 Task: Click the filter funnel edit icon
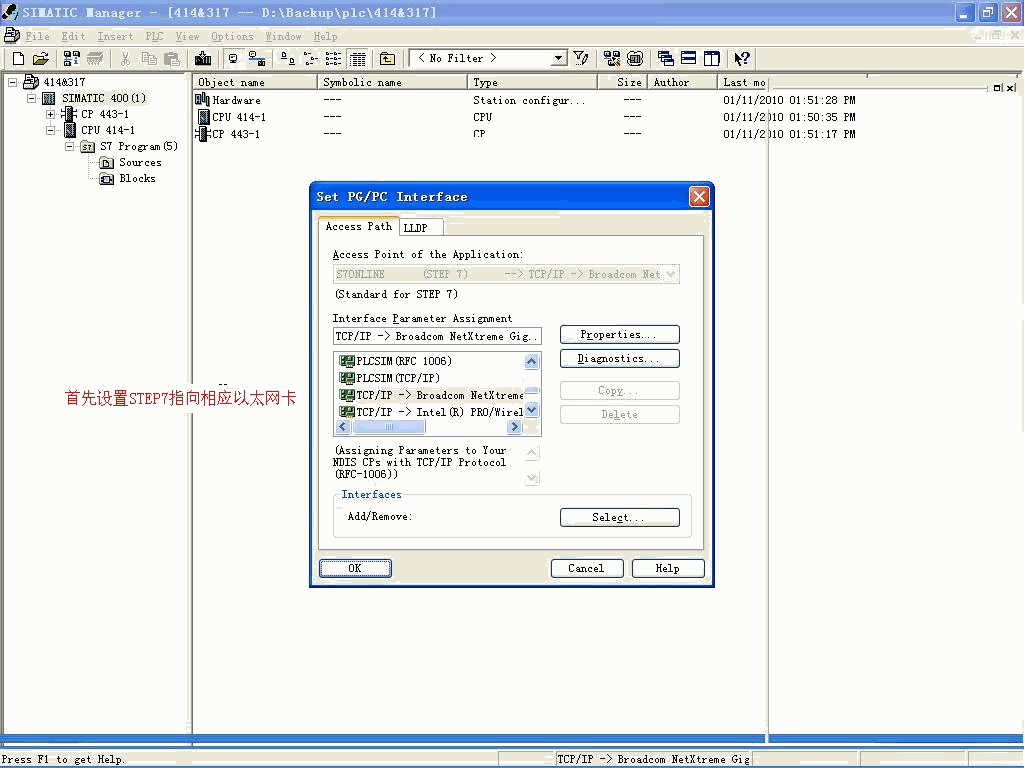580,59
